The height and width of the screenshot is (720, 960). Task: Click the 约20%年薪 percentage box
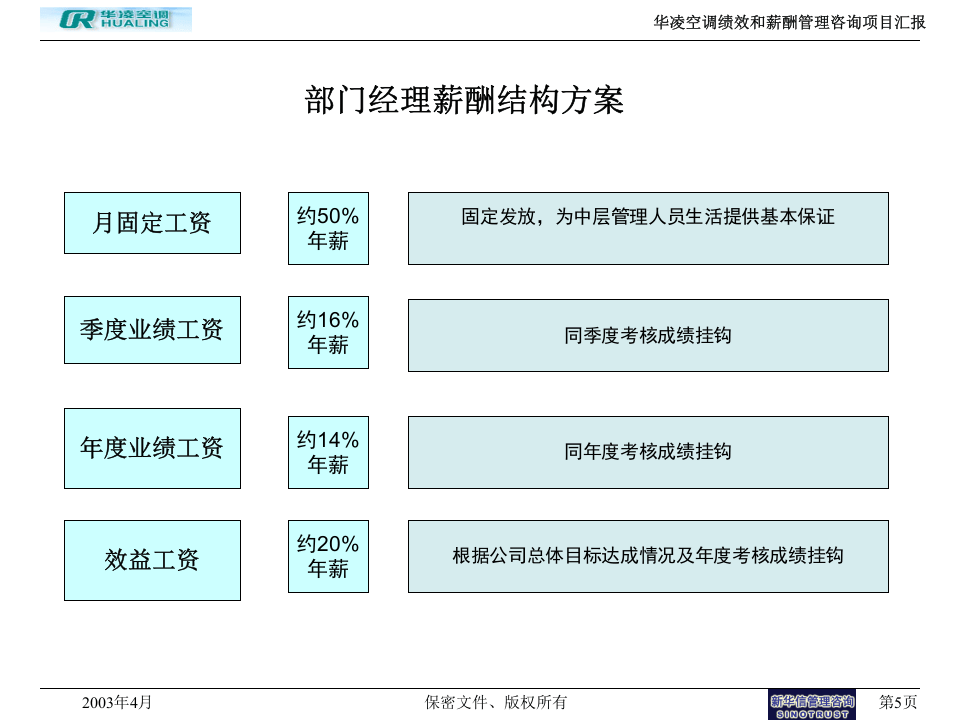(x=327, y=557)
